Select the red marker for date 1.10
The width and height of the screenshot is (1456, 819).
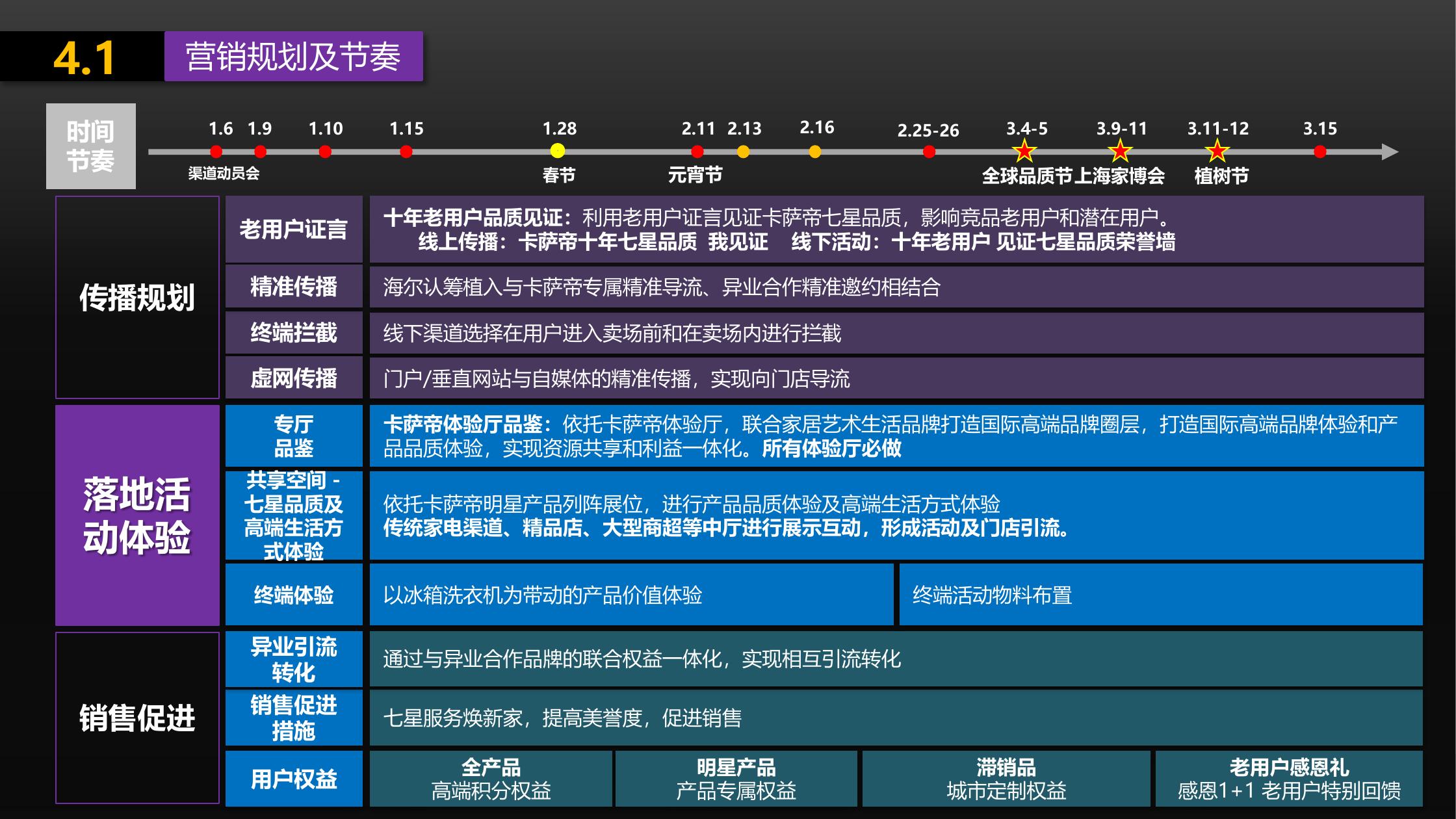[x=325, y=152]
